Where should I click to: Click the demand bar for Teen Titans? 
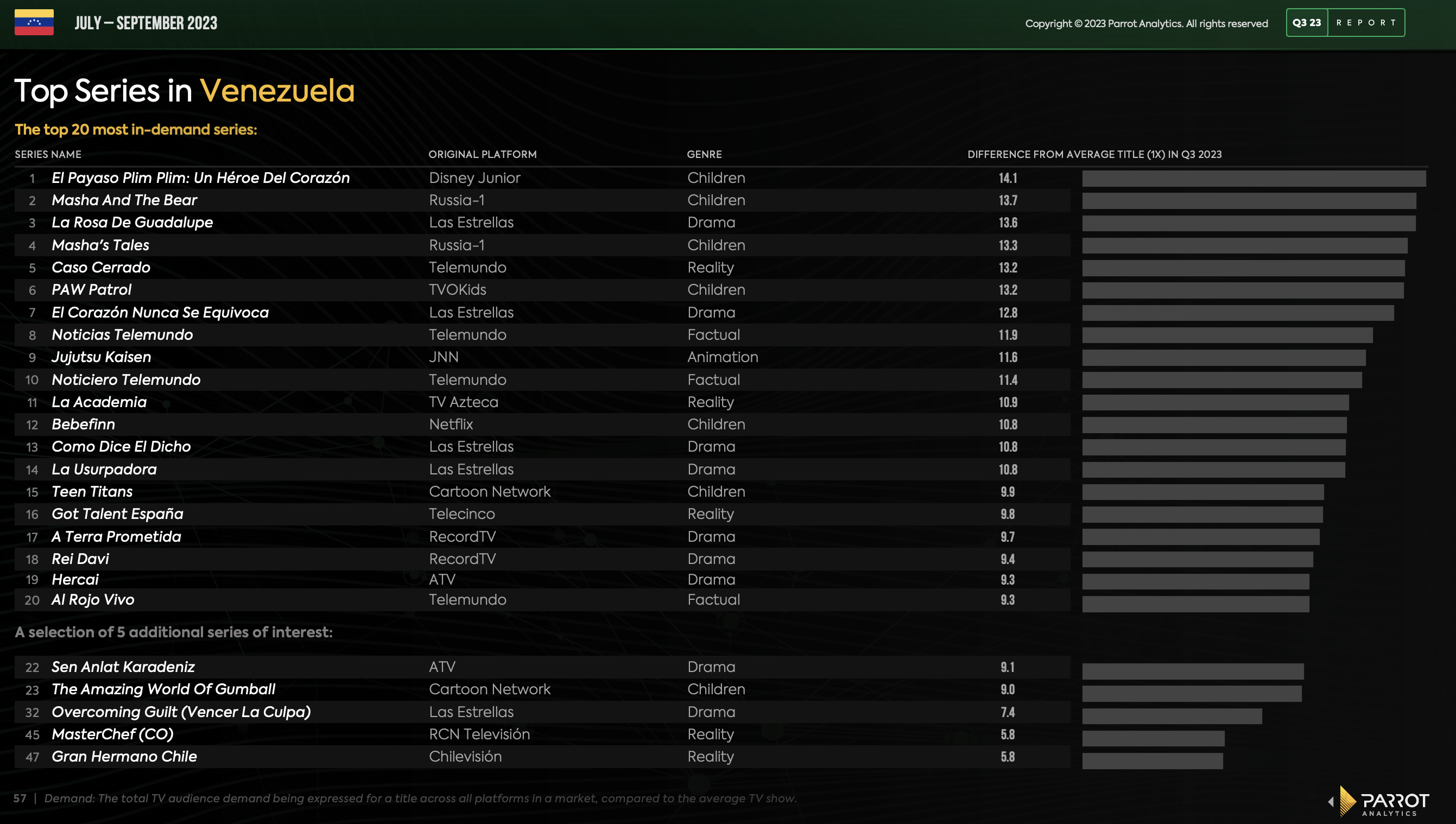tap(1203, 492)
